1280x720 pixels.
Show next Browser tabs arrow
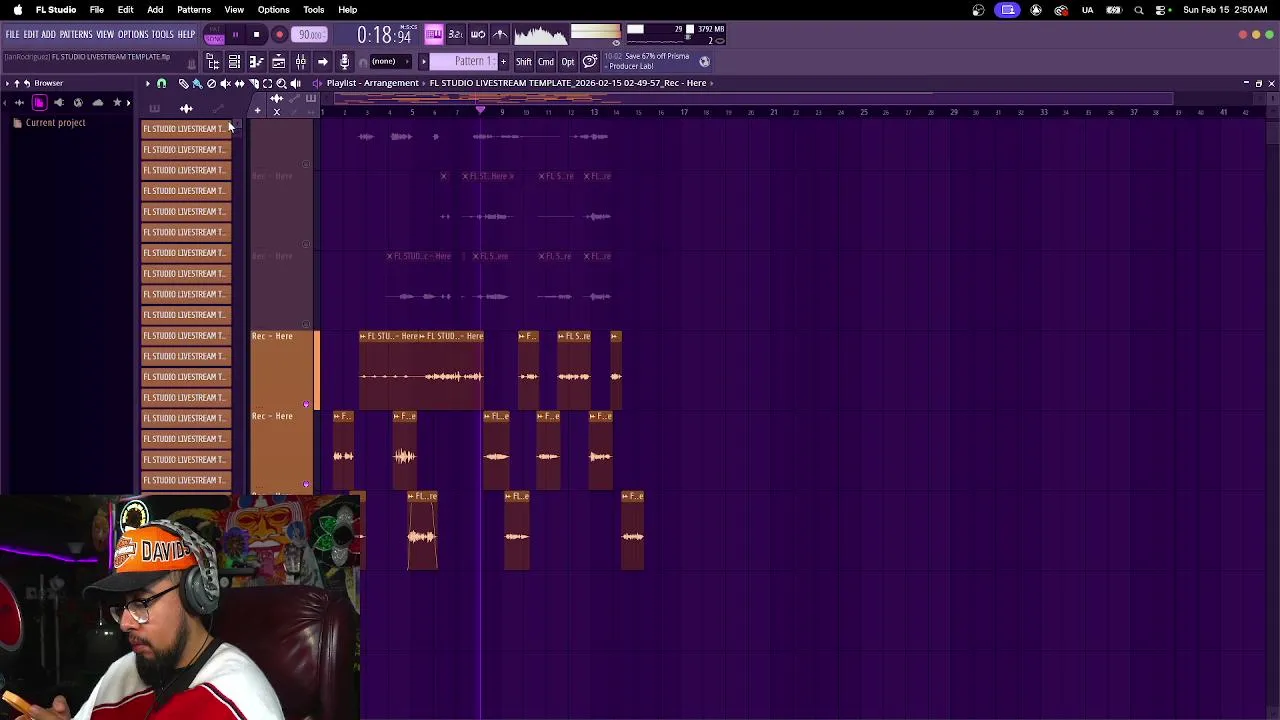(x=128, y=103)
